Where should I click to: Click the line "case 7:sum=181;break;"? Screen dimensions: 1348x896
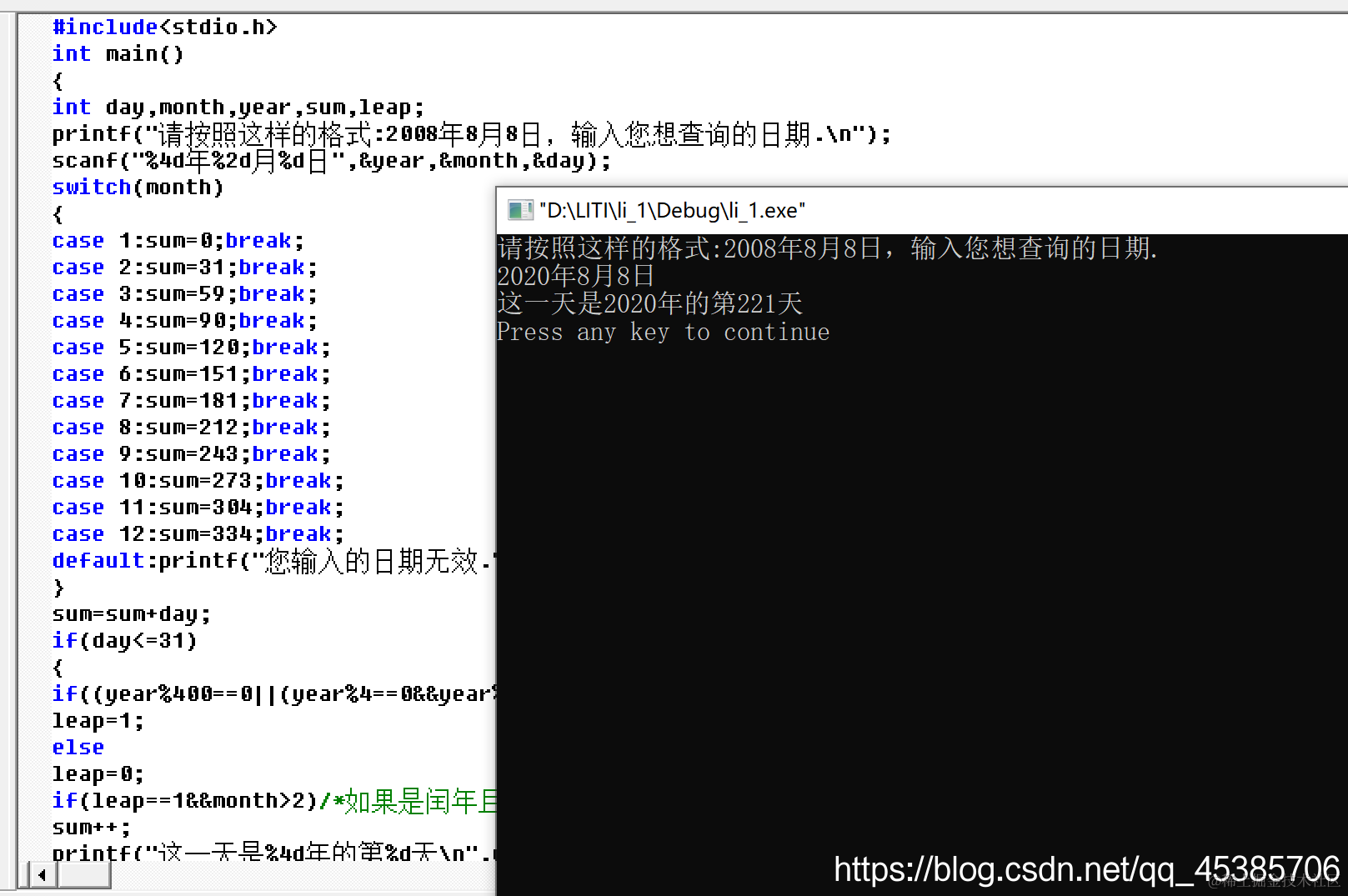[191, 401]
